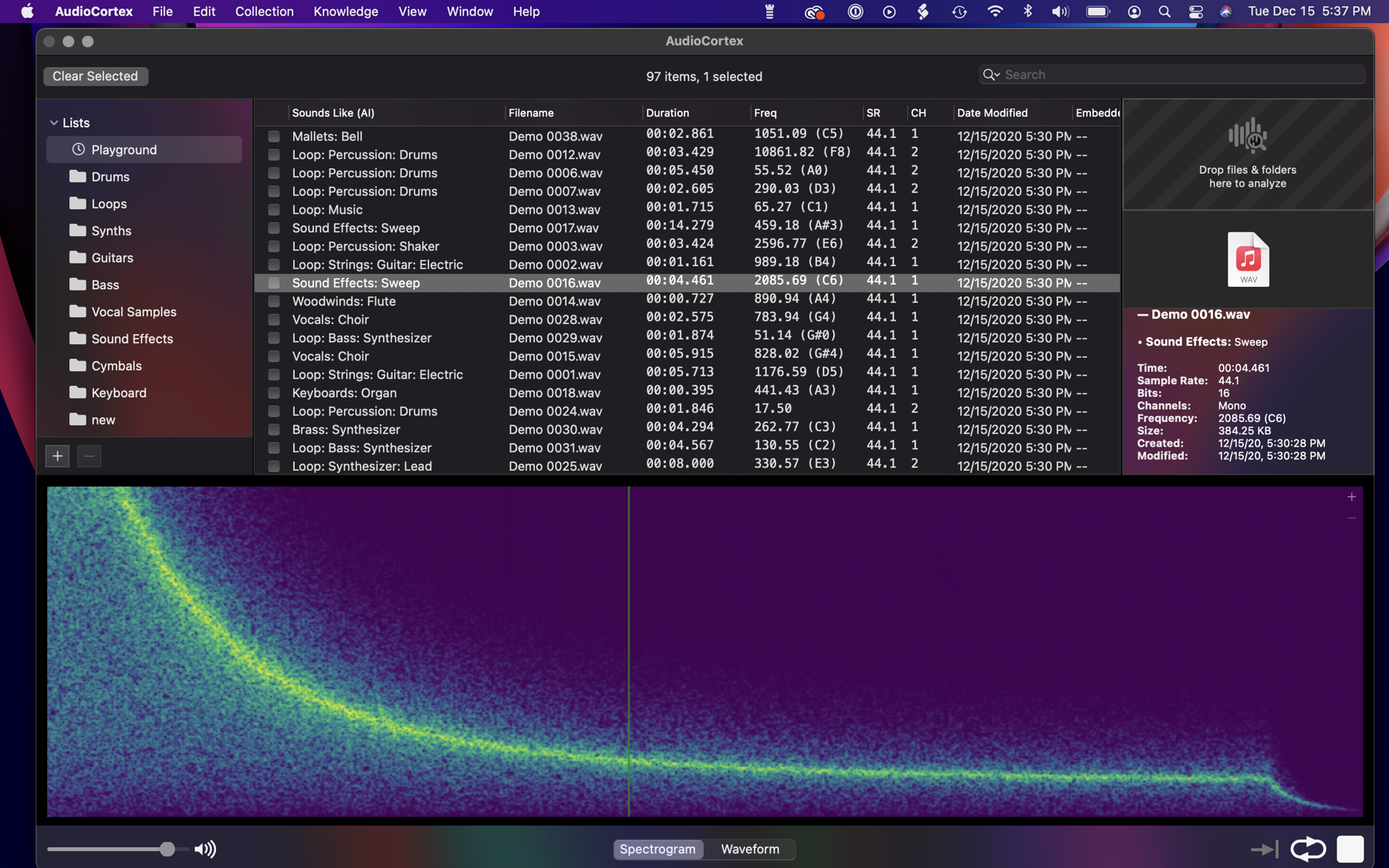Check the box for Demo 0038.wav
This screenshot has width=1389, height=868.
(274, 137)
